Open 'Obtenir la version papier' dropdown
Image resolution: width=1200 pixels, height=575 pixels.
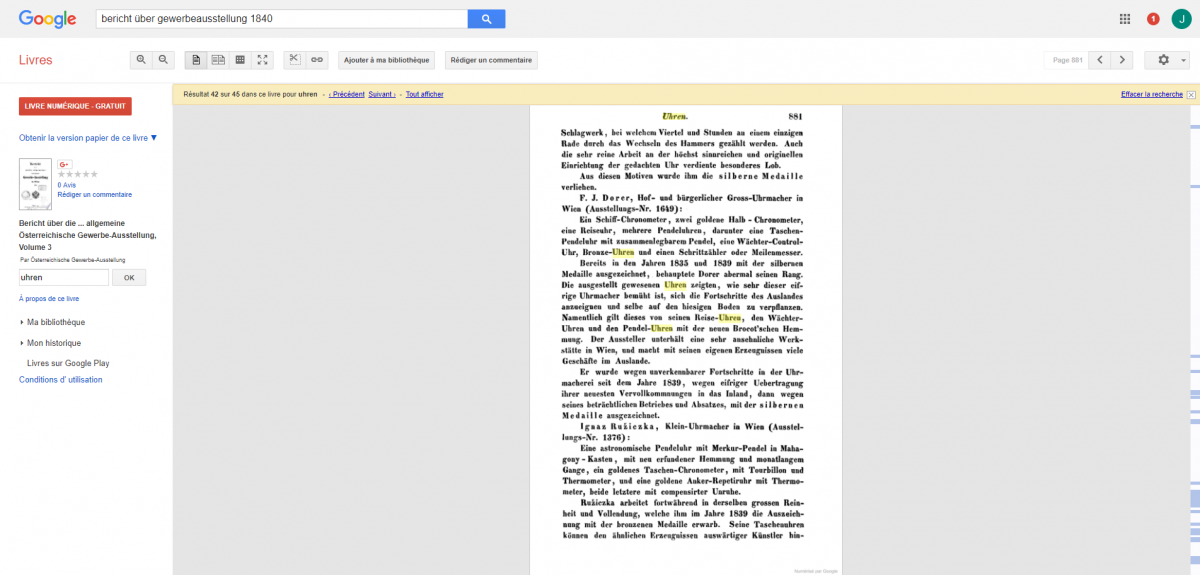[x=88, y=138]
